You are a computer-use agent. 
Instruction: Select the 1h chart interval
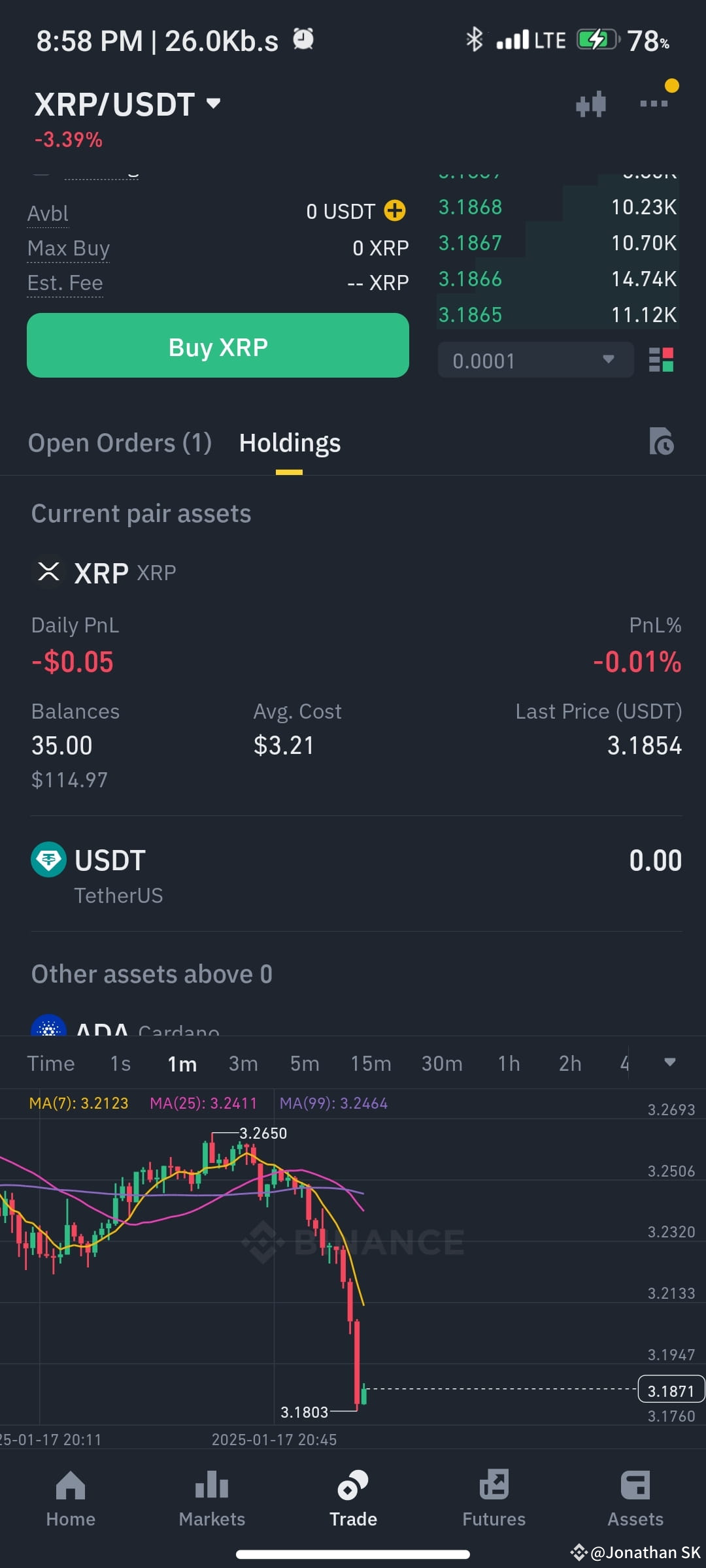click(x=509, y=1064)
